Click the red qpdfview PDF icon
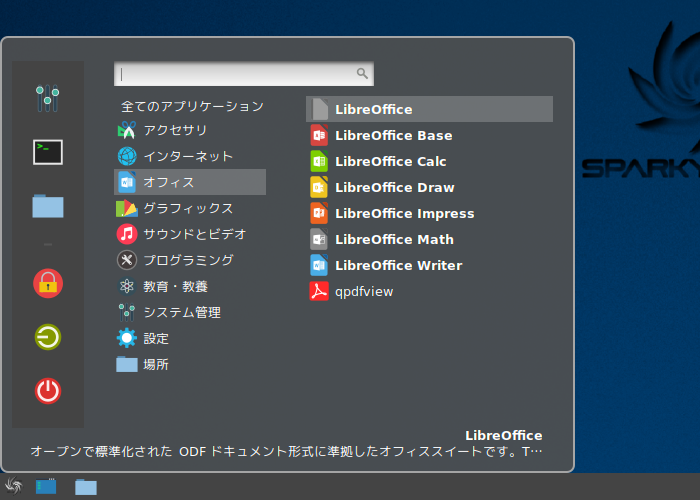 tap(319, 291)
